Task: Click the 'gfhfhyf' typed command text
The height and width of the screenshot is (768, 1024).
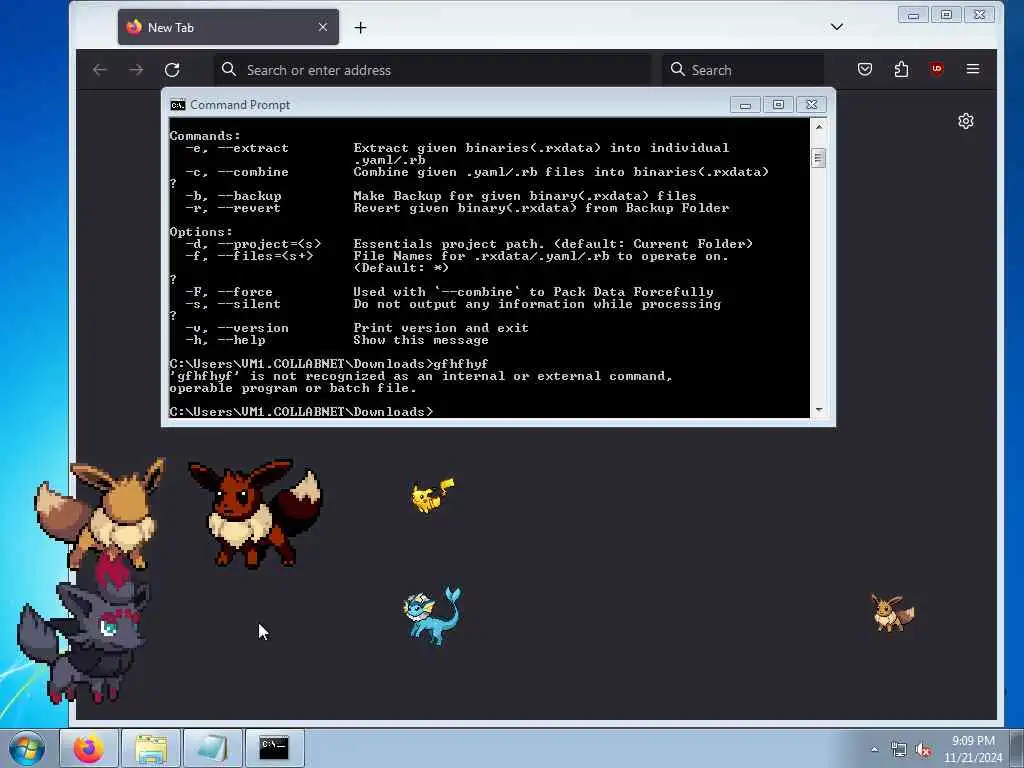Action: click(460, 364)
